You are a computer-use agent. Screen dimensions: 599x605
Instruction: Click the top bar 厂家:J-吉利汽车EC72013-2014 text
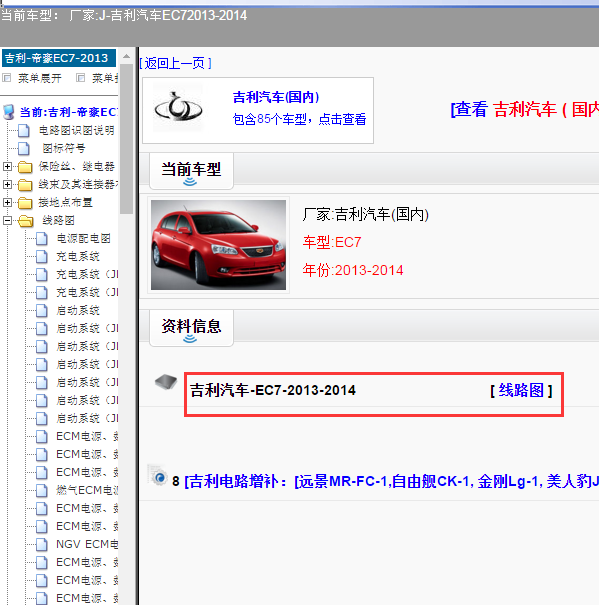[x=158, y=15]
